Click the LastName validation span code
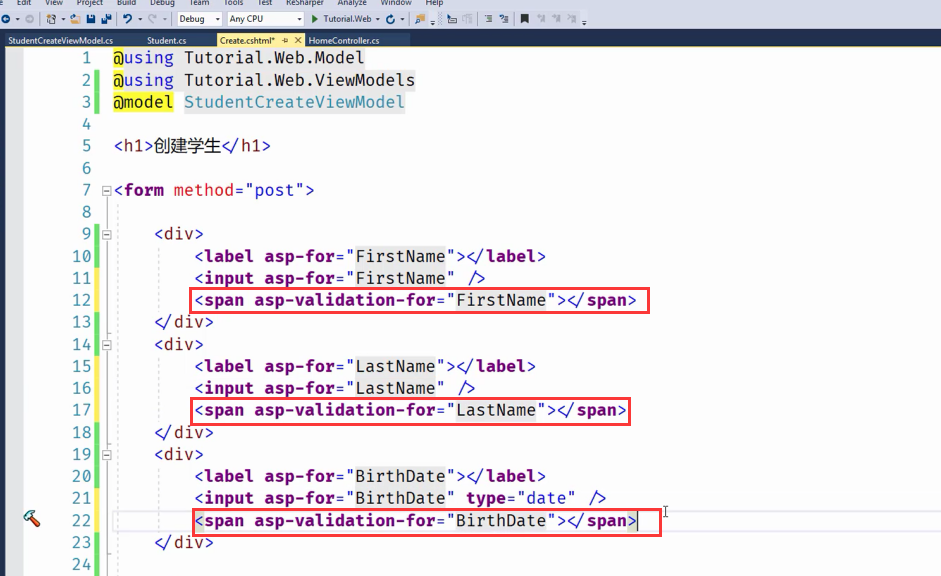 point(410,410)
